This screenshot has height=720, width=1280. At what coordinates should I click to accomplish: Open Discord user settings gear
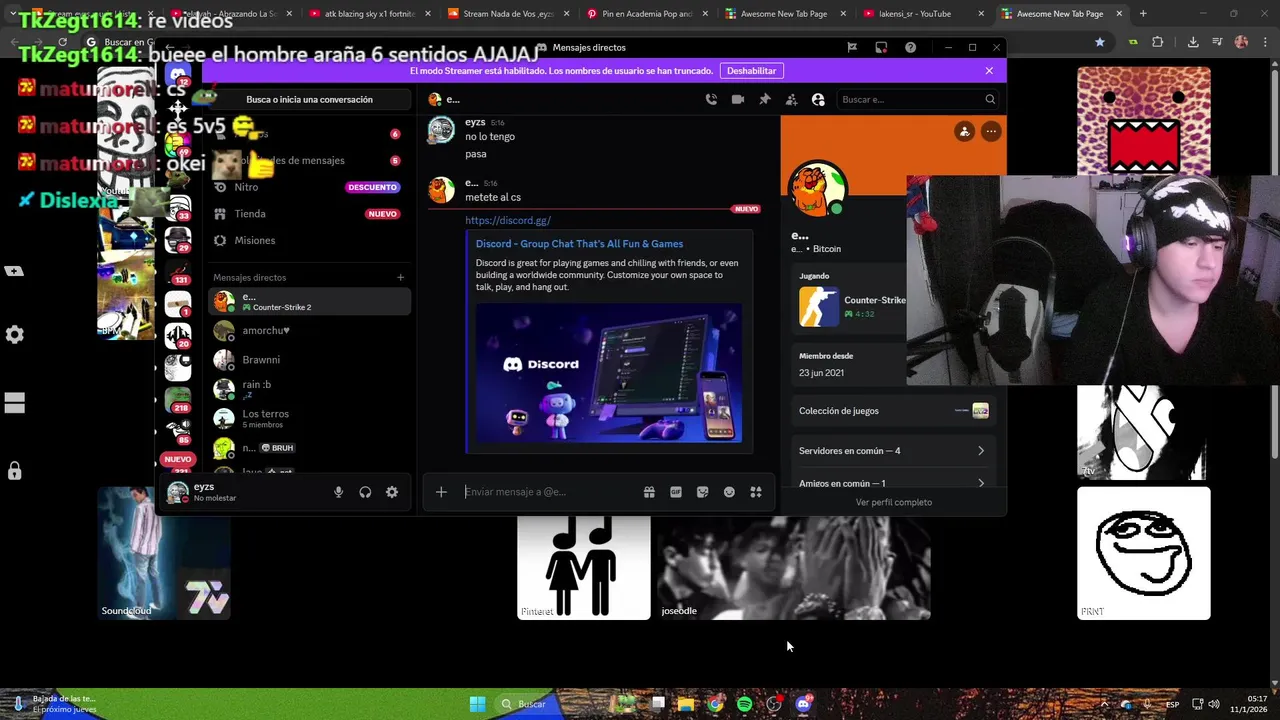[x=392, y=492]
